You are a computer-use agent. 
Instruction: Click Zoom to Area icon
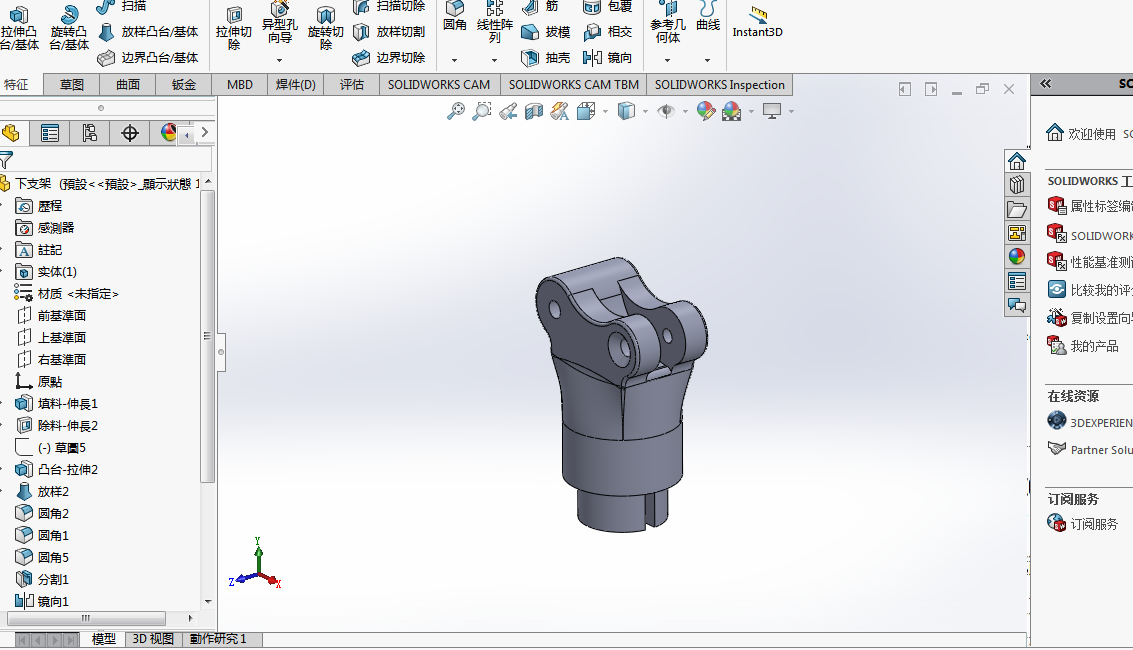tap(482, 111)
